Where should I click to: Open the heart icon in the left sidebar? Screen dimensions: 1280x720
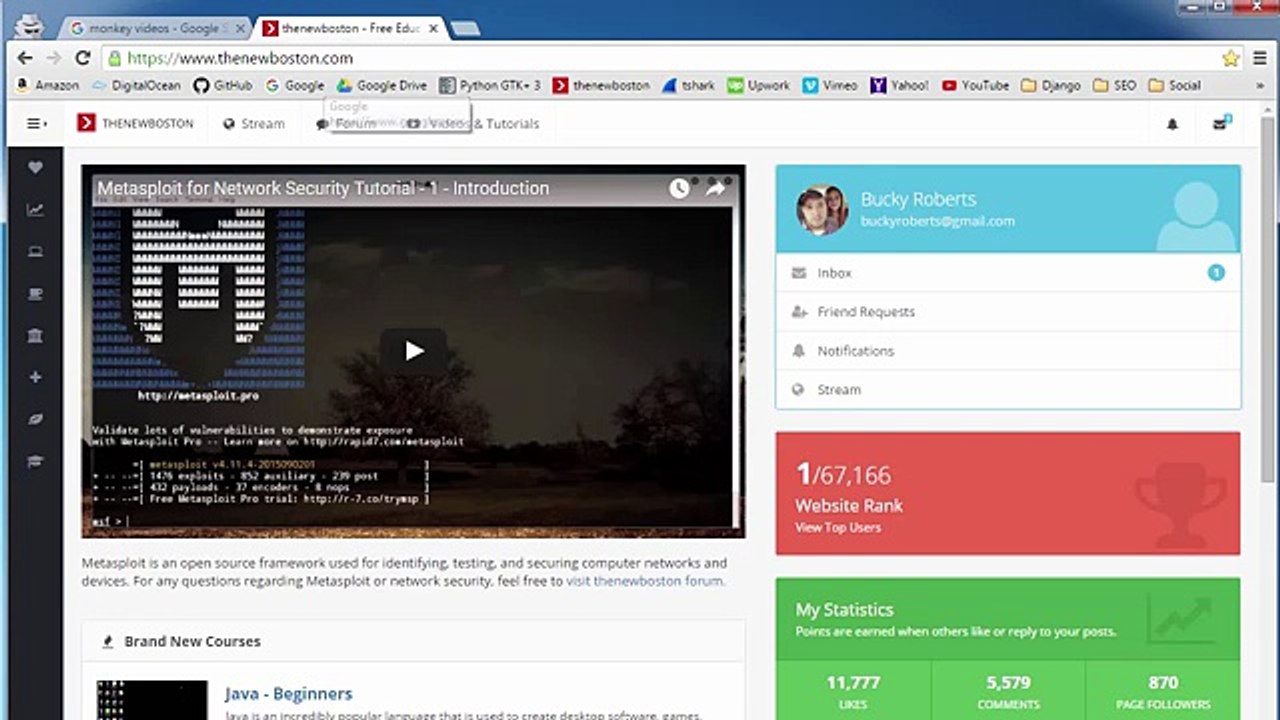tap(35, 168)
